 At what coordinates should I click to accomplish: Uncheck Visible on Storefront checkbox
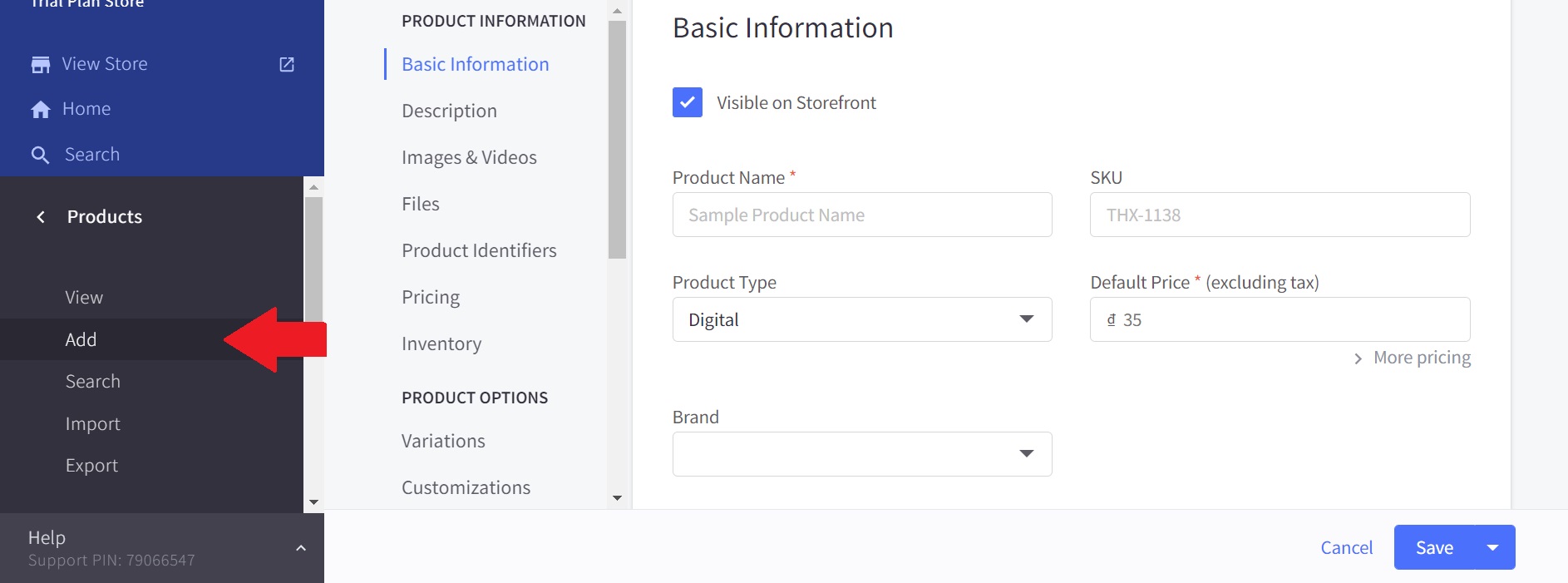pos(687,103)
